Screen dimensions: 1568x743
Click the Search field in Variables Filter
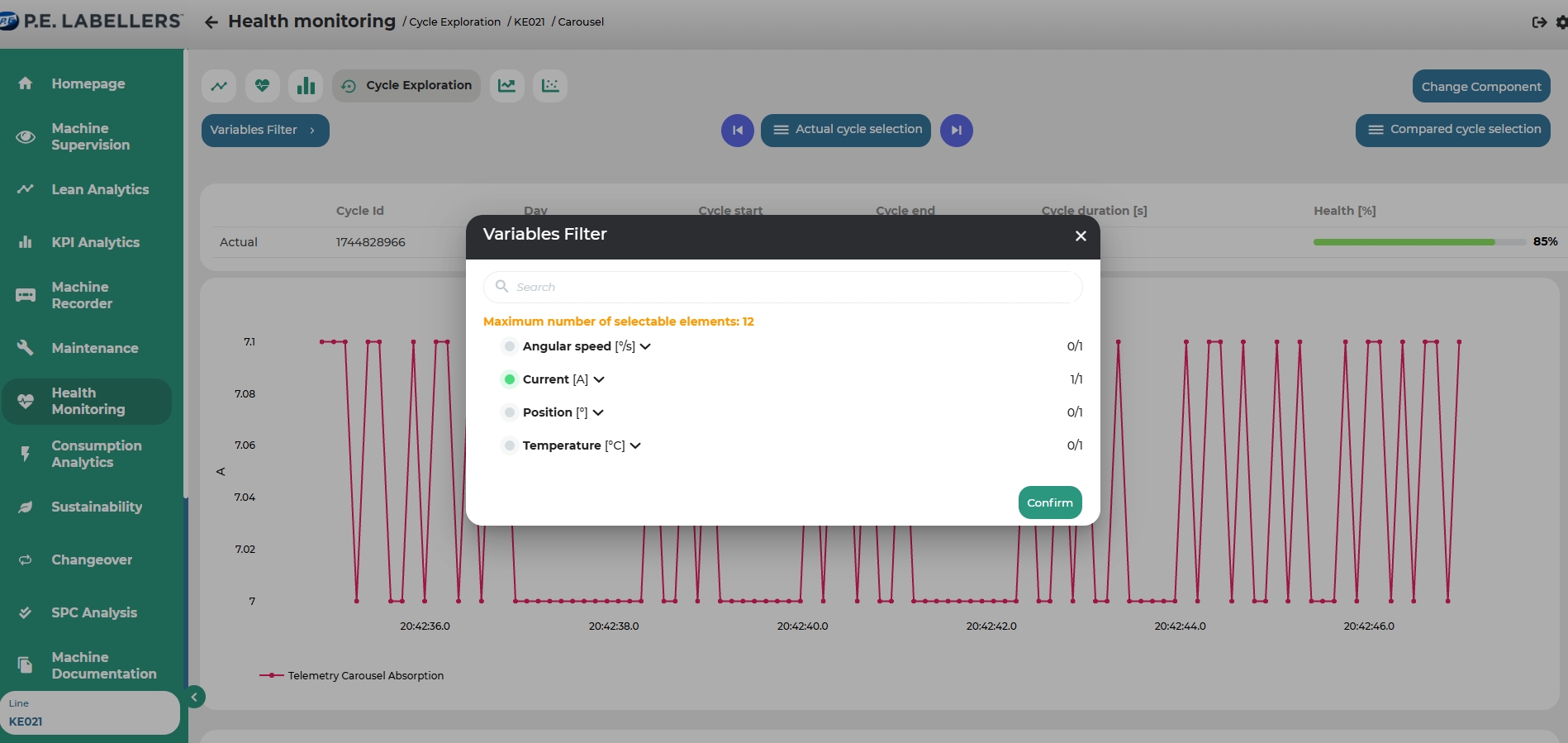[782, 287]
